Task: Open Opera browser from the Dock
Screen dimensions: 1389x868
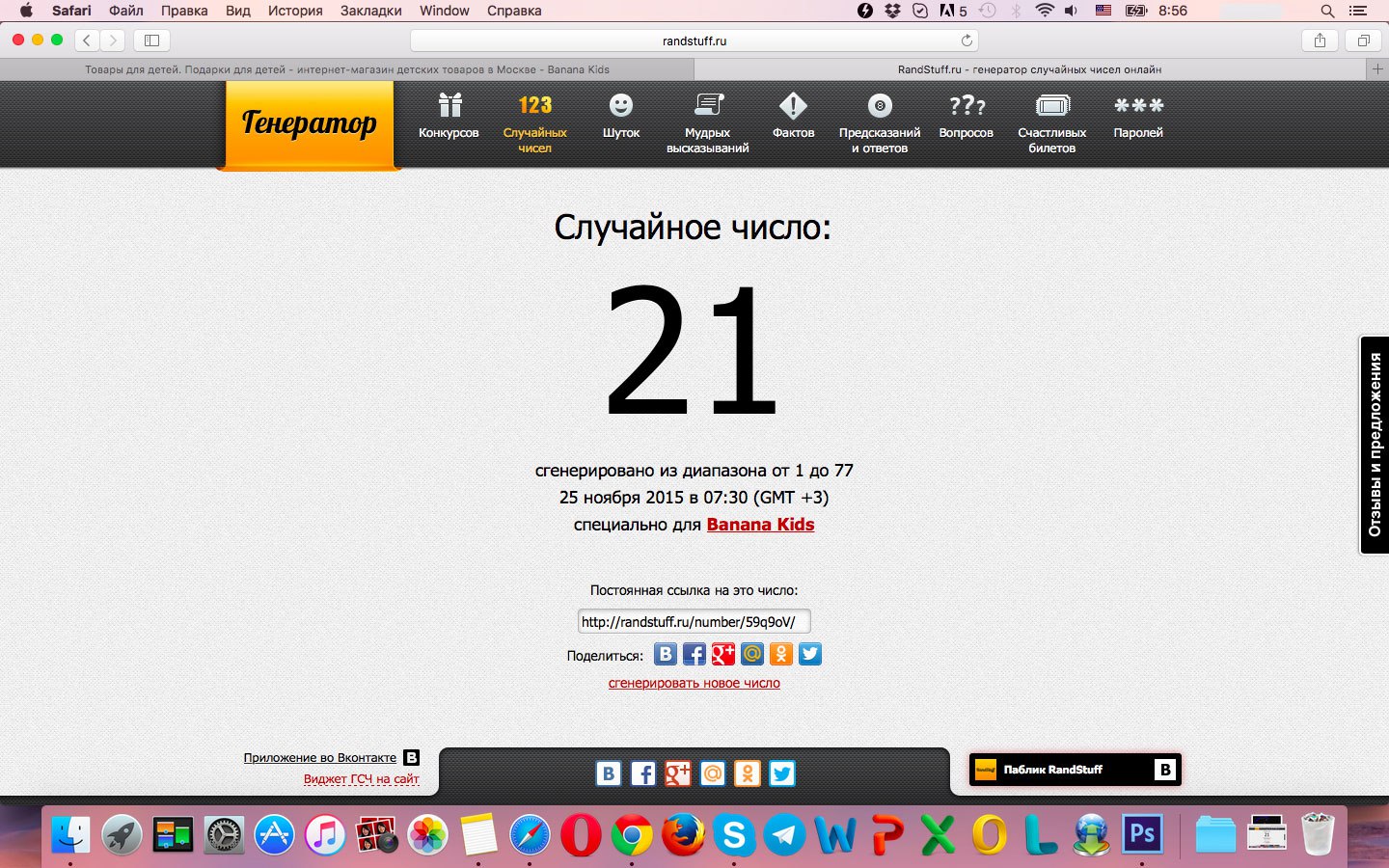Action: [581, 834]
